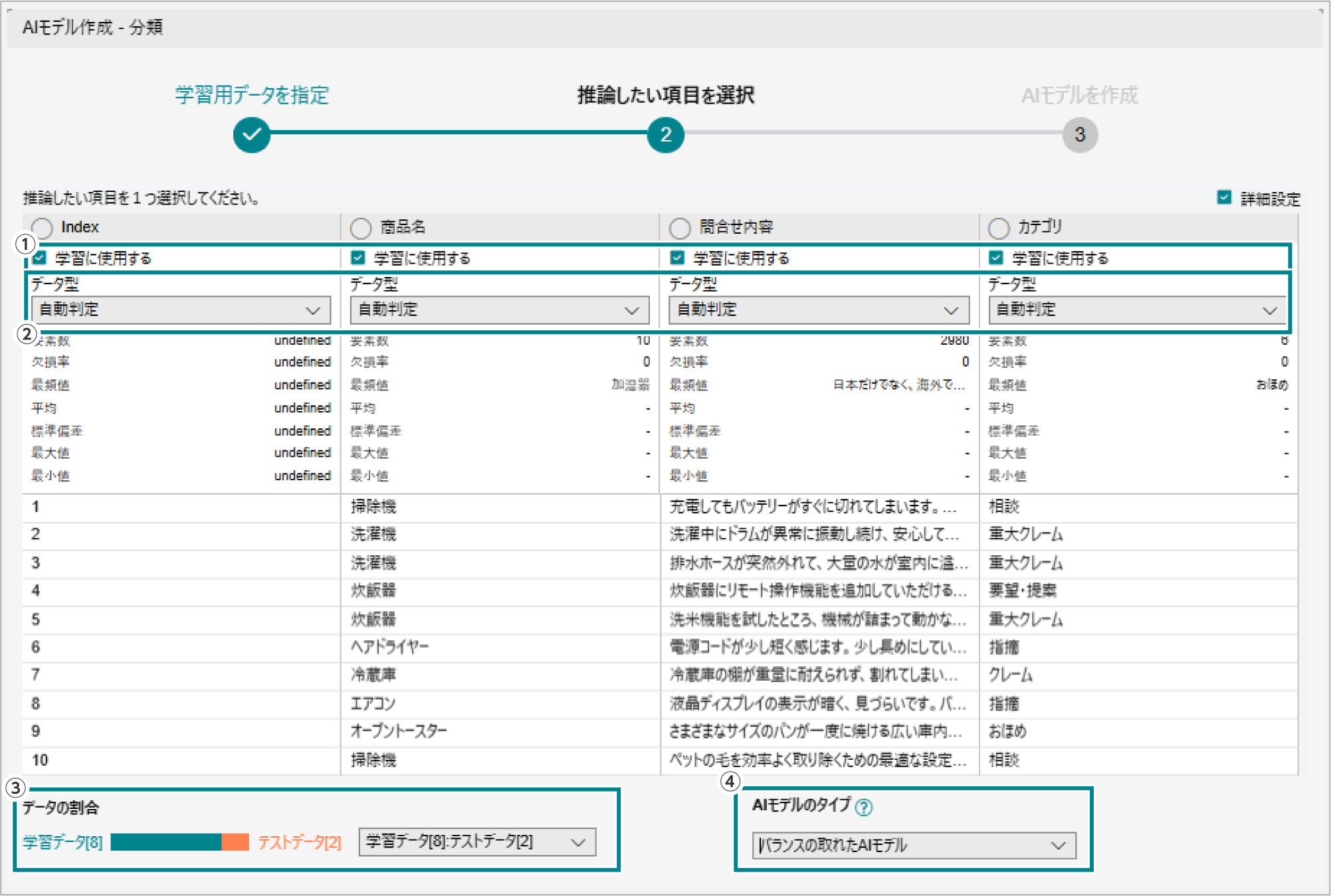Click the help icon beside AIモデルのタイプ
This screenshot has height=896, width=1331.
pyautogui.click(x=863, y=807)
